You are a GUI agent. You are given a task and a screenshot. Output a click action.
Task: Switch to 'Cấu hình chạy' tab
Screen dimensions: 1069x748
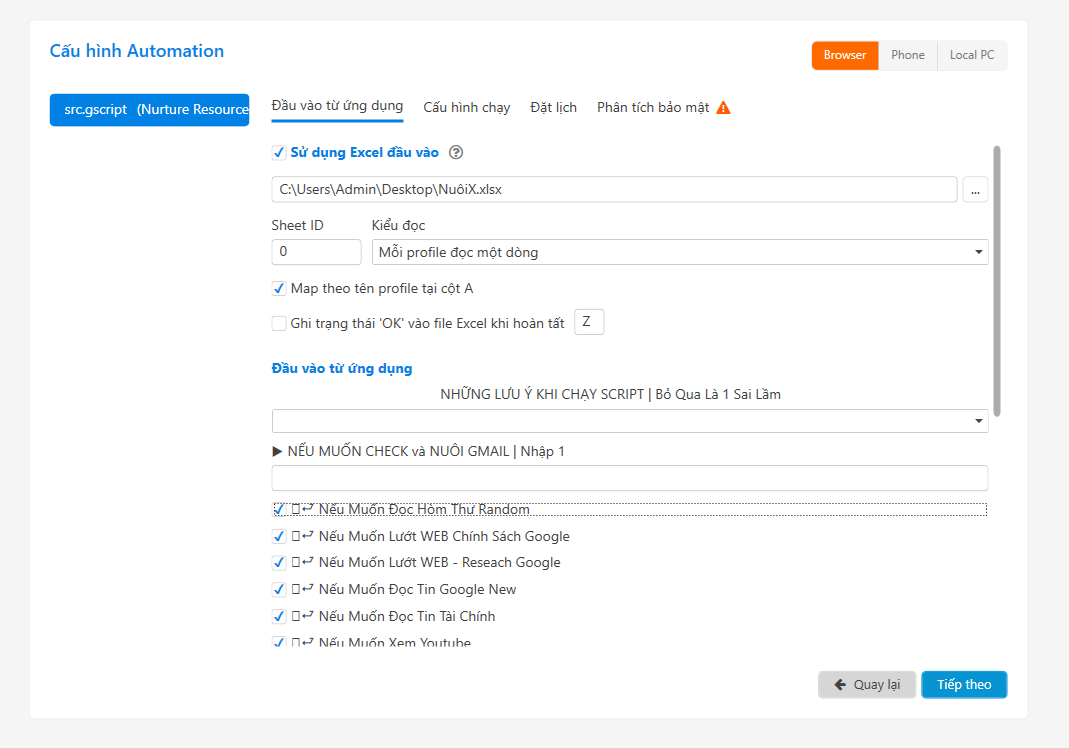click(466, 107)
